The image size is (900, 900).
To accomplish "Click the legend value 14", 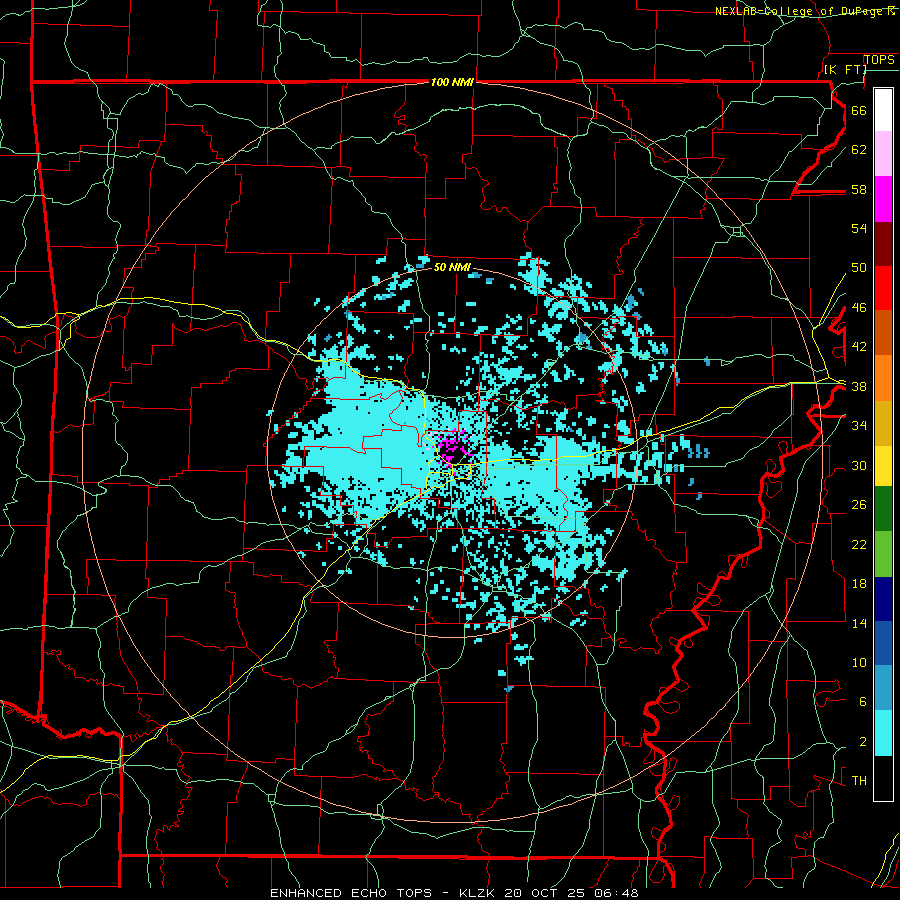I will pos(859,623).
